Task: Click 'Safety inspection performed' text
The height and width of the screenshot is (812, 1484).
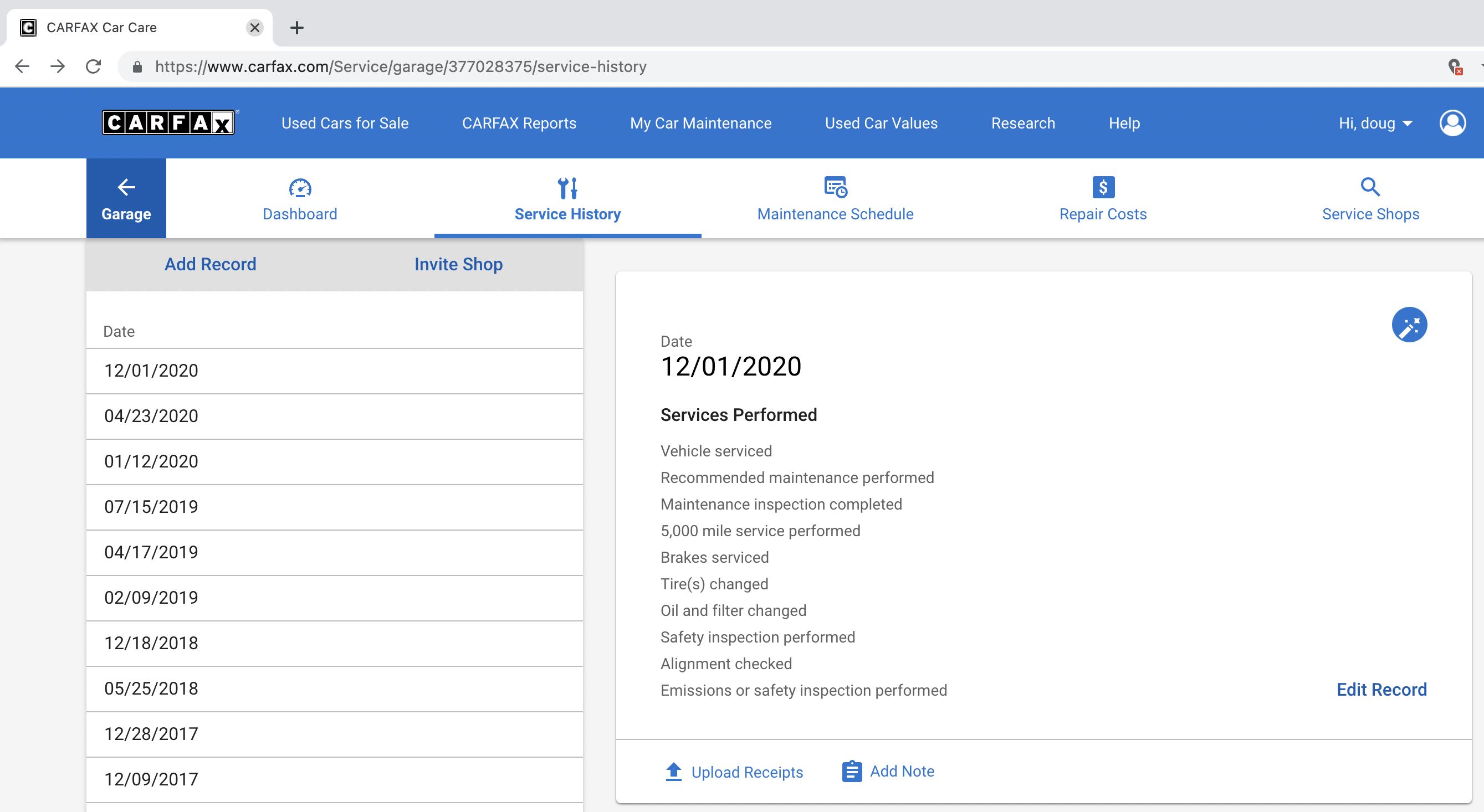Action: point(758,637)
